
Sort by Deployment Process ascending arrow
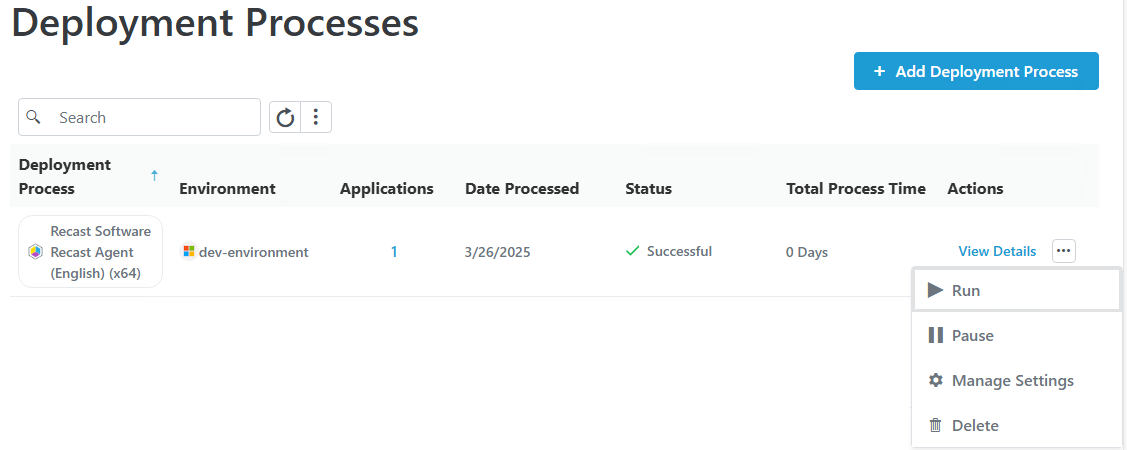154,176
